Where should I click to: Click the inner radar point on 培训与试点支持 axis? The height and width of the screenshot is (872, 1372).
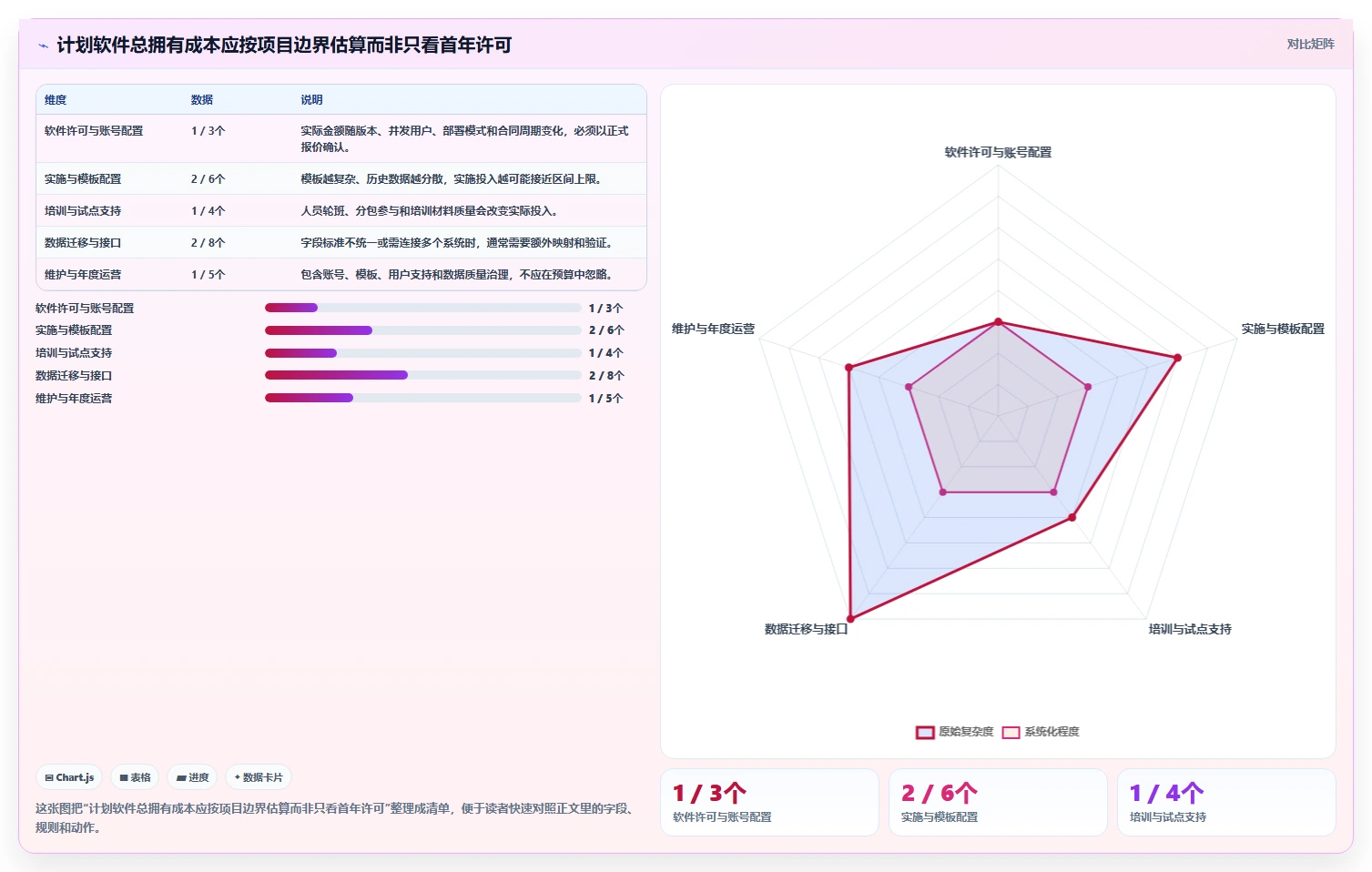[1054, 492]
